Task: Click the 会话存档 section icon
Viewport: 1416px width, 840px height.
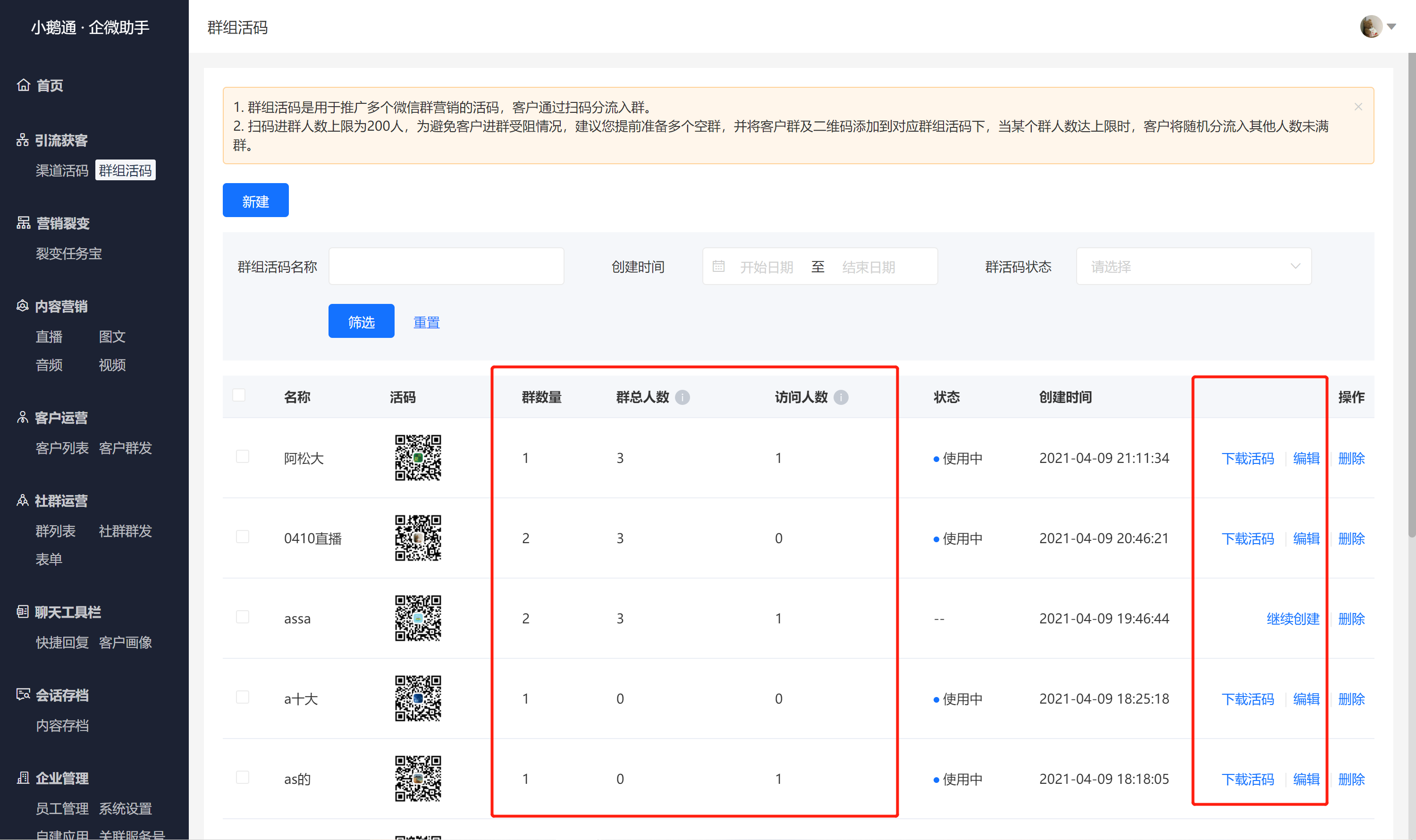Action: click(23, 695)
